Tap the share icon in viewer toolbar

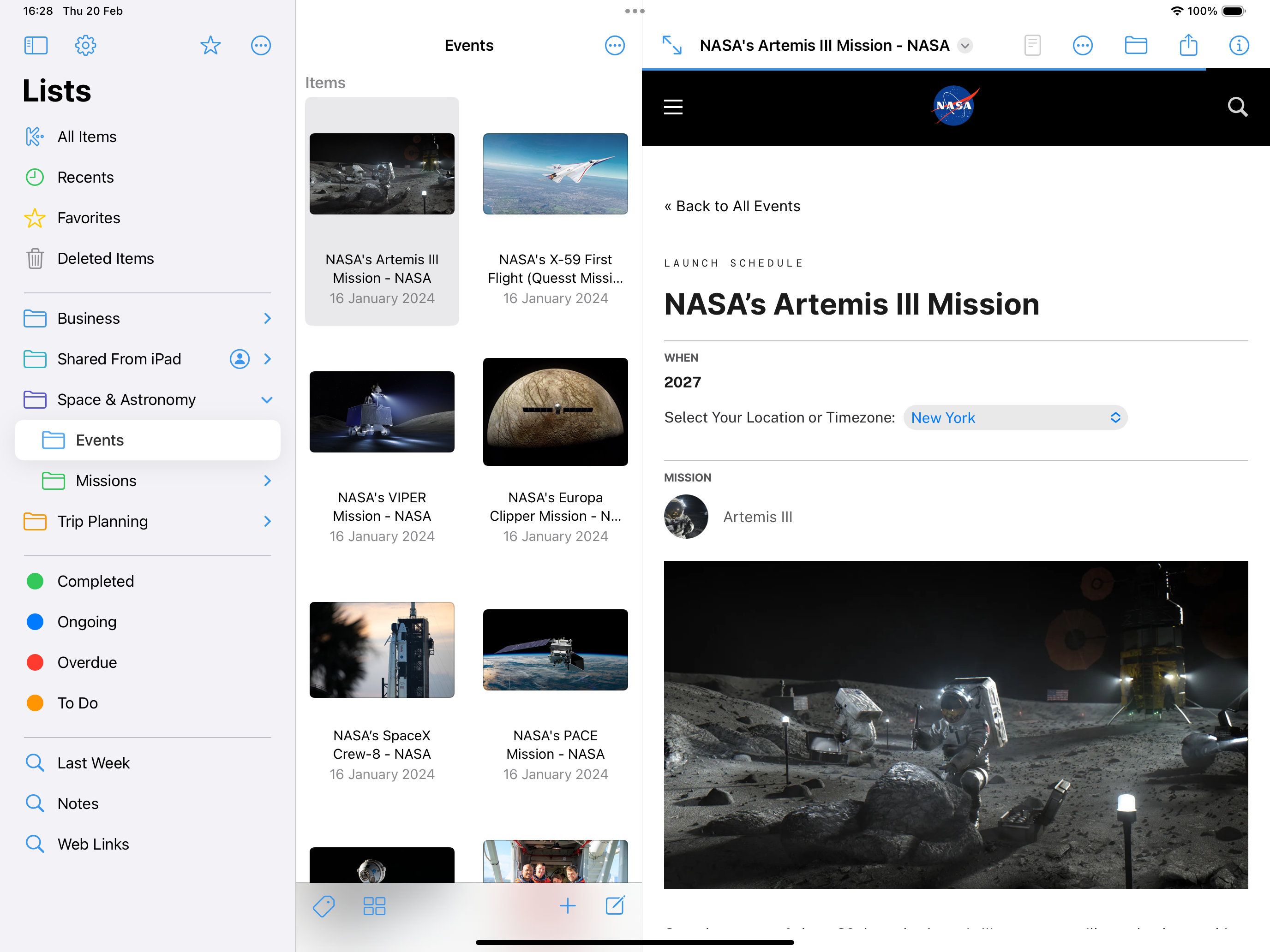point(1188,45)
